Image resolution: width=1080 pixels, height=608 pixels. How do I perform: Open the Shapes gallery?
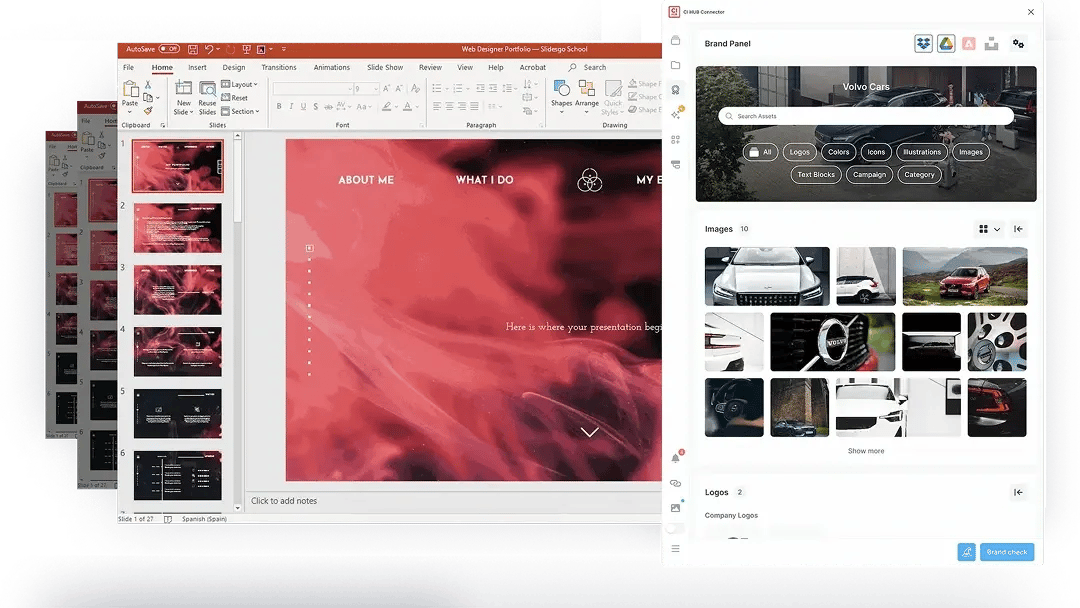(x=561, y=96)
